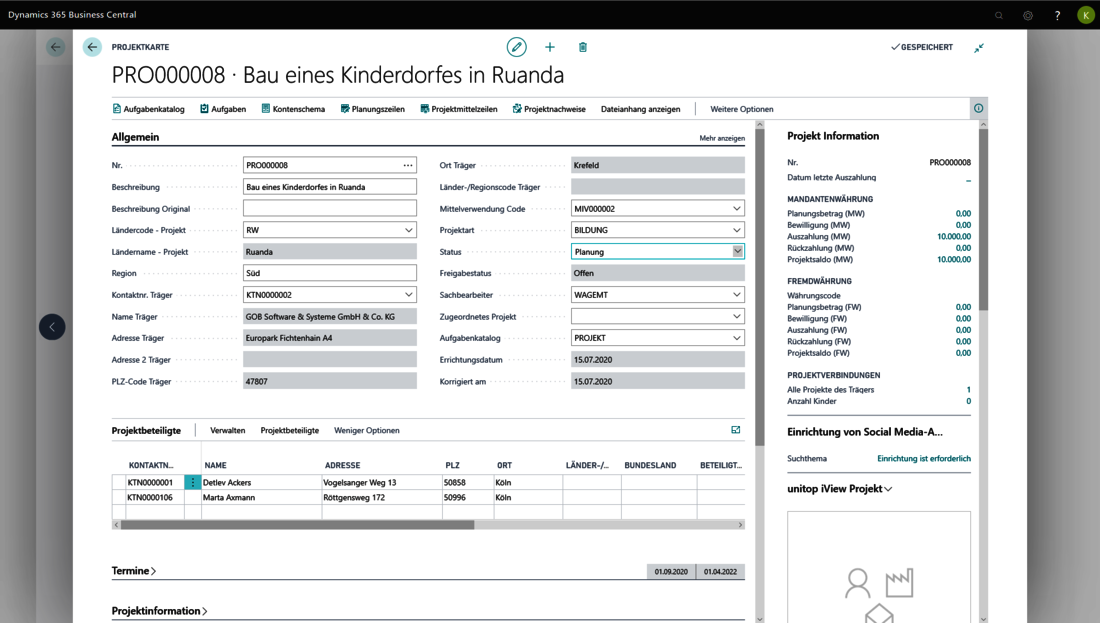1100x623 pixels.
Task: Open the user avatar K menu
Action: [x=1085, y=15]
